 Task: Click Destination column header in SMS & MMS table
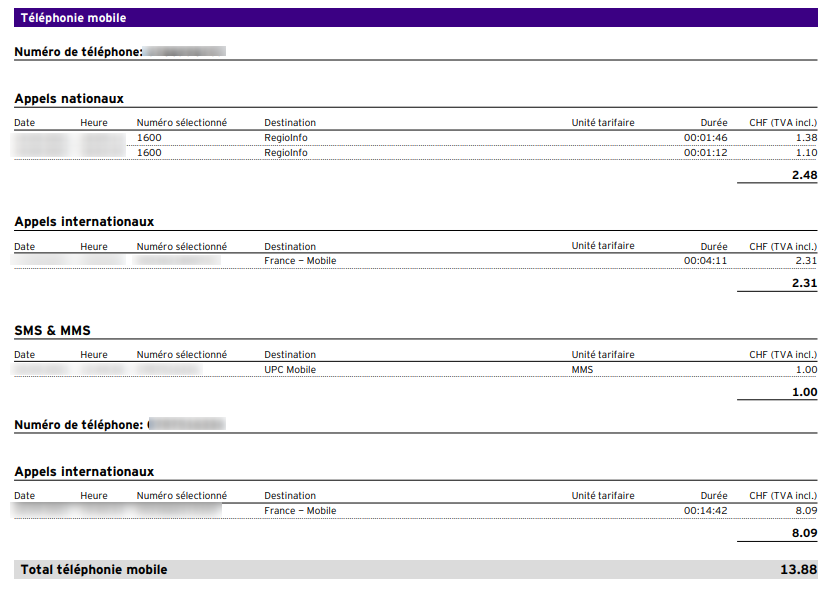click(x=290, y=355)
